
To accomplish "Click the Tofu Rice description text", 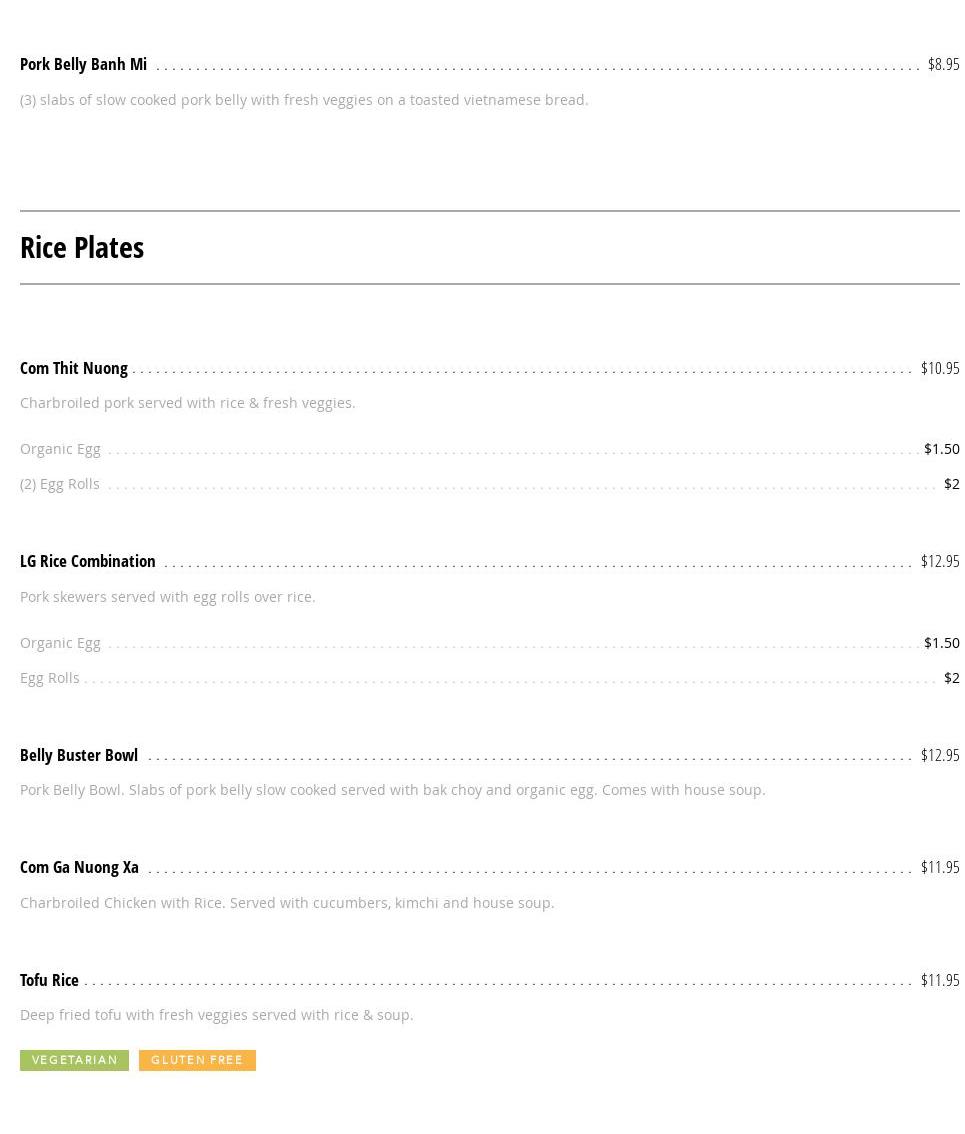I will click(x=216, y=1015).
